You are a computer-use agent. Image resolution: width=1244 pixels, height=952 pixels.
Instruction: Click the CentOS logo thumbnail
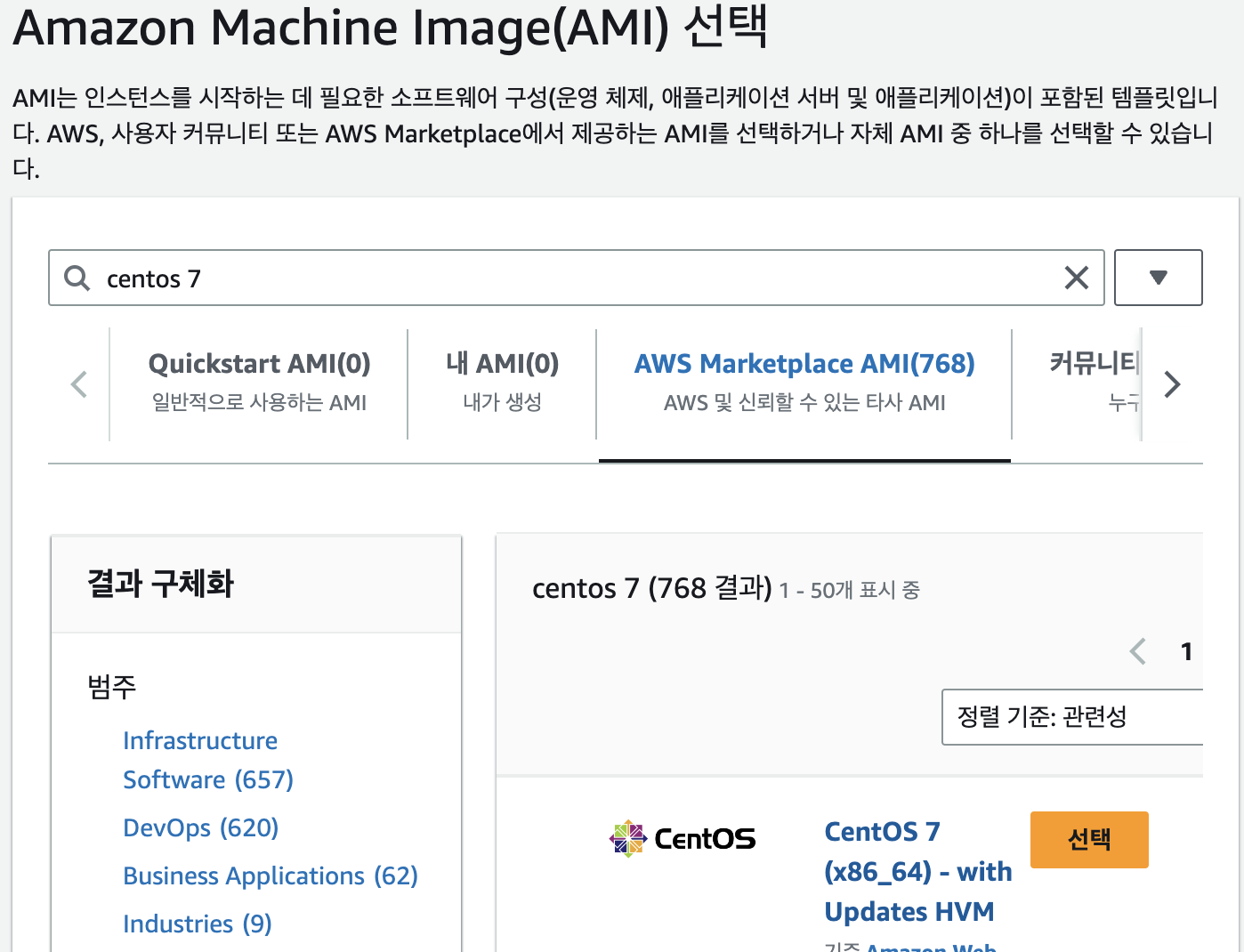[683, 838]
